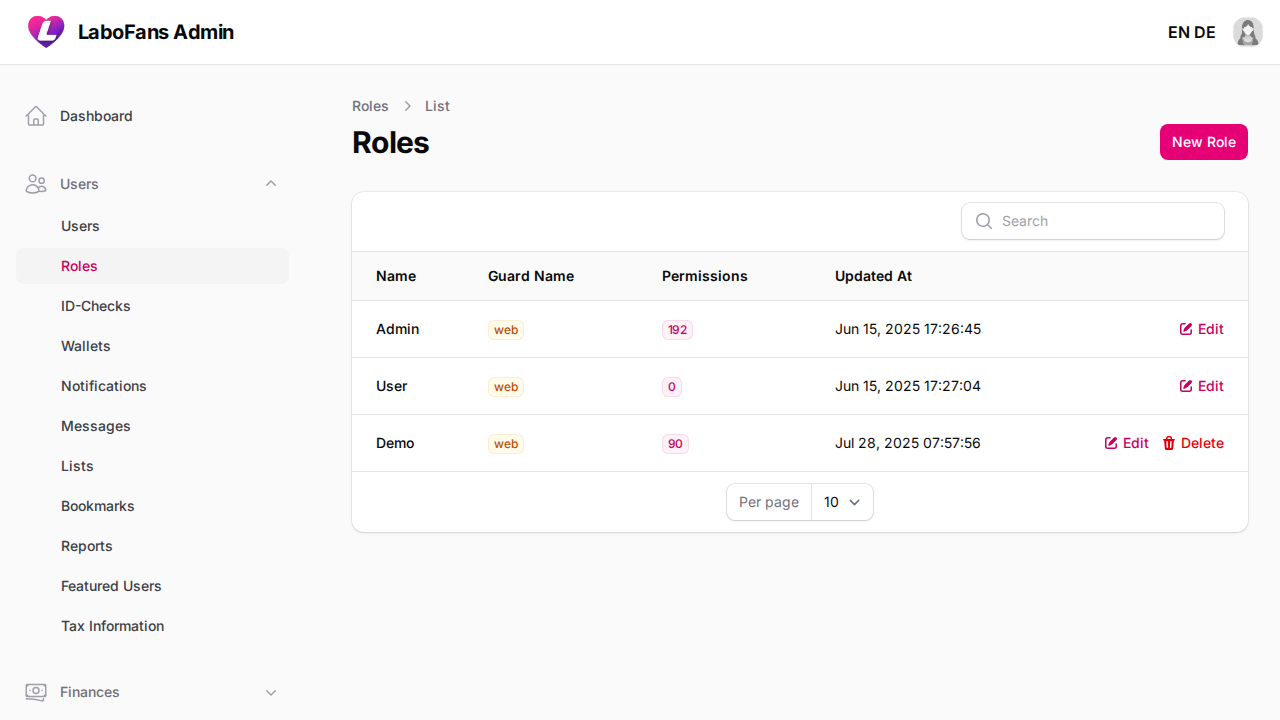Open Bookmarks in sidebar
The height and width of the screenshot is (720, 1280).
(152, 506)
